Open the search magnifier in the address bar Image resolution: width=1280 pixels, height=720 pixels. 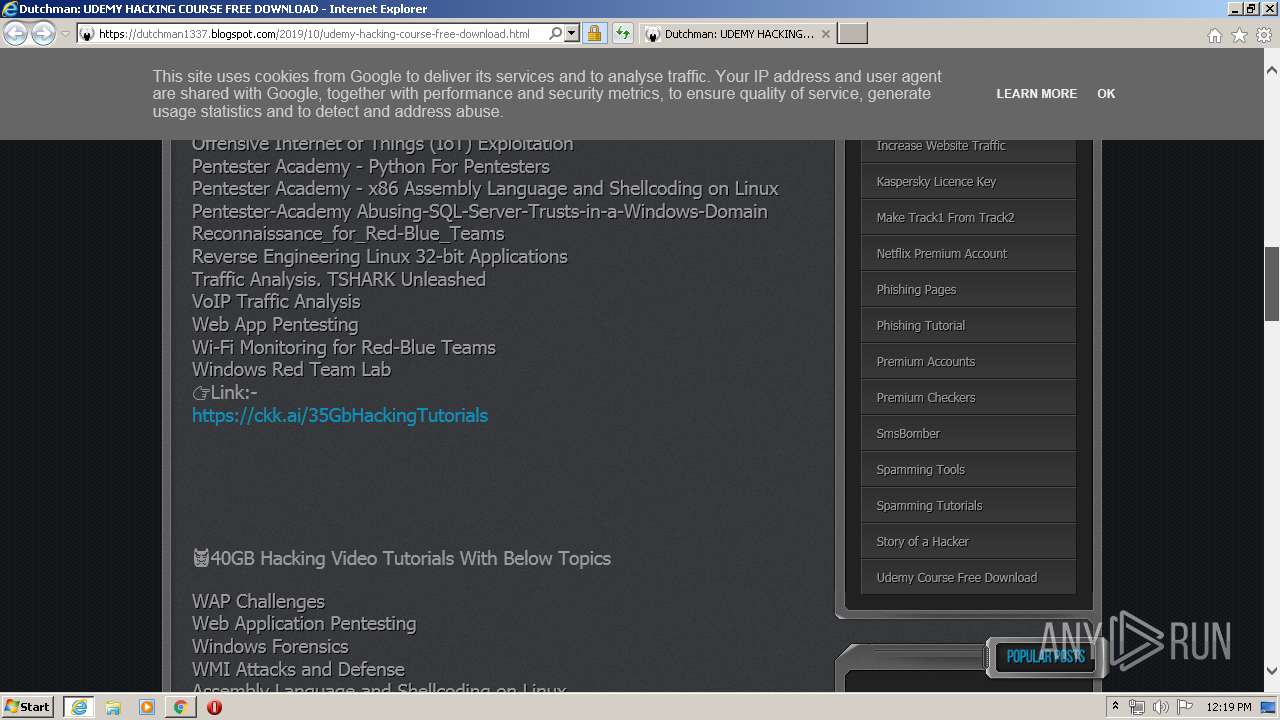(556, 33)
